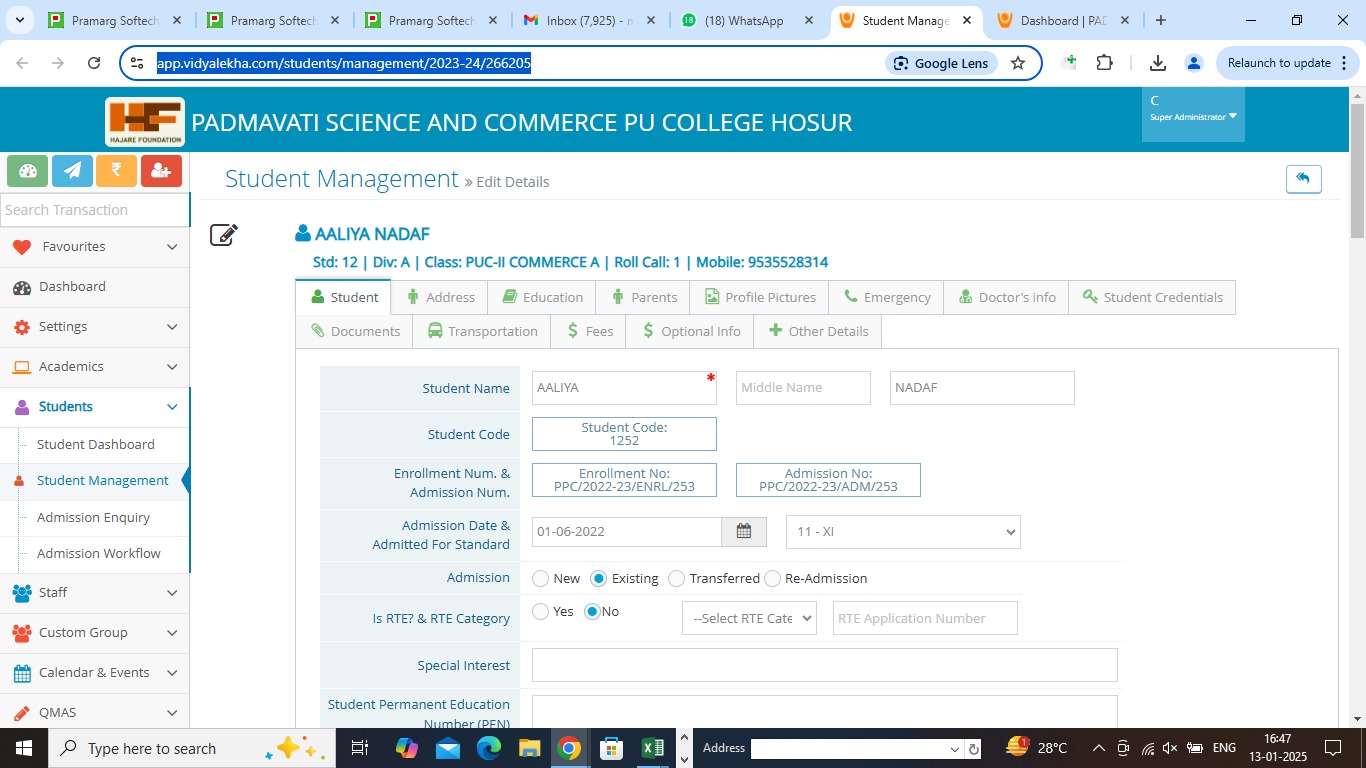The height and width of the screenshot is (768, 1366).
Task: Open File Explorer from the taskbar
Action: point(529,748)
